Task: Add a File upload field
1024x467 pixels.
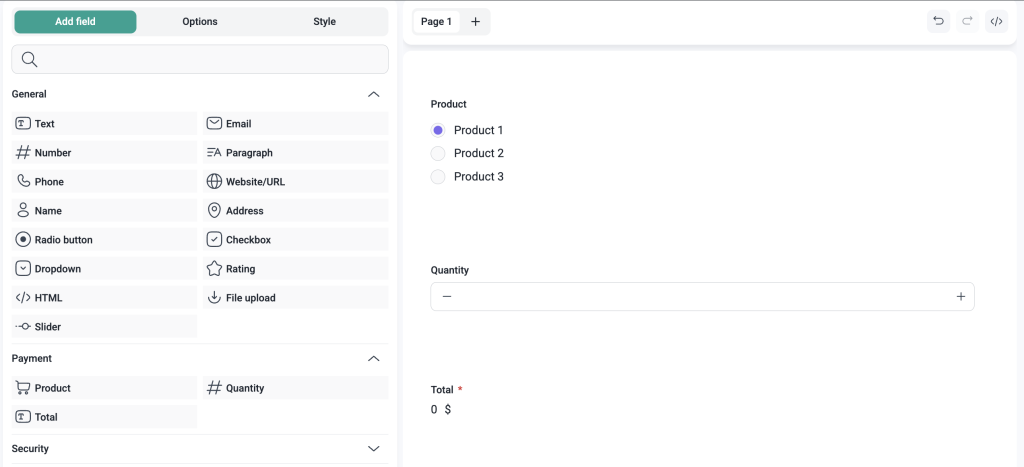Action: coord(295,298)
